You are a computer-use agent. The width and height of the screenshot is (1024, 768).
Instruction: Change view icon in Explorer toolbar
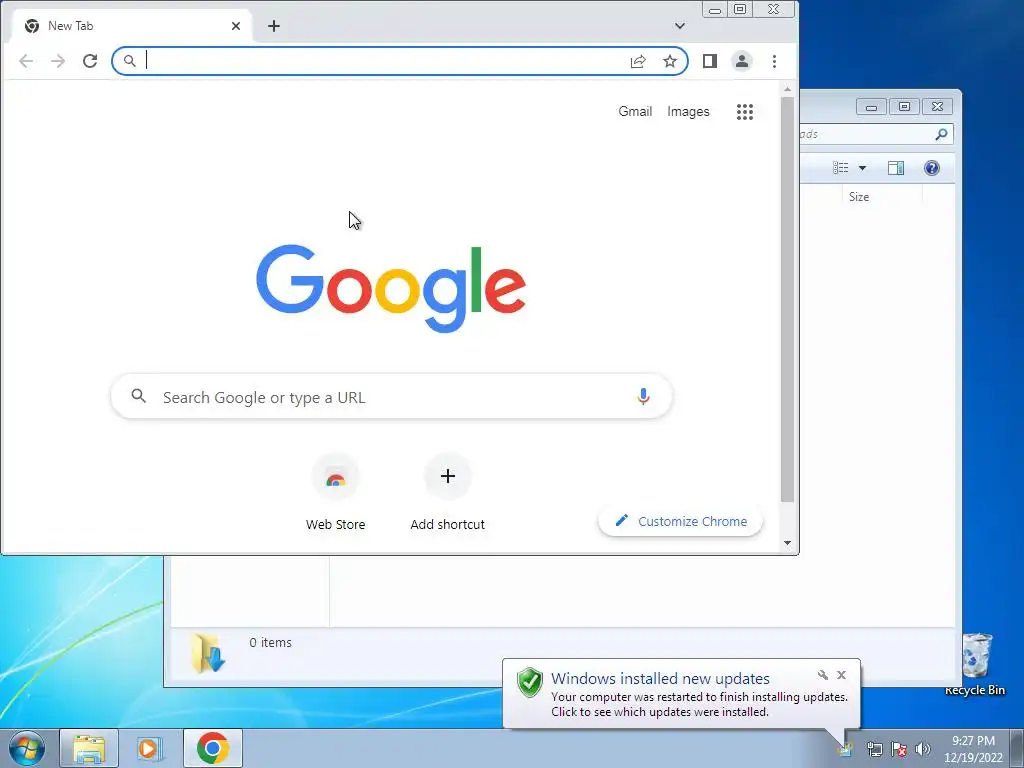point(840,168)
